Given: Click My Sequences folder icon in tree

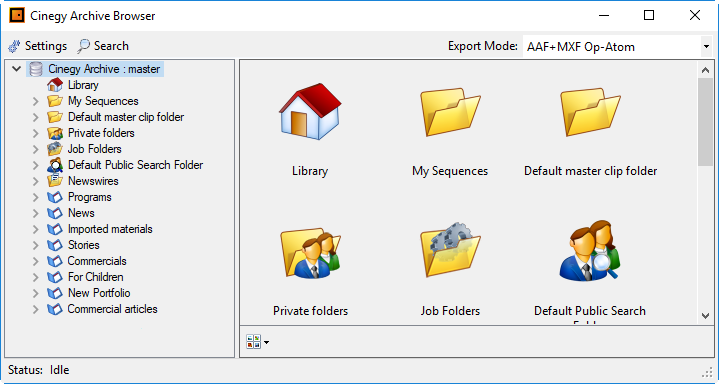Looking at the screenshot, I should [55, 101].
